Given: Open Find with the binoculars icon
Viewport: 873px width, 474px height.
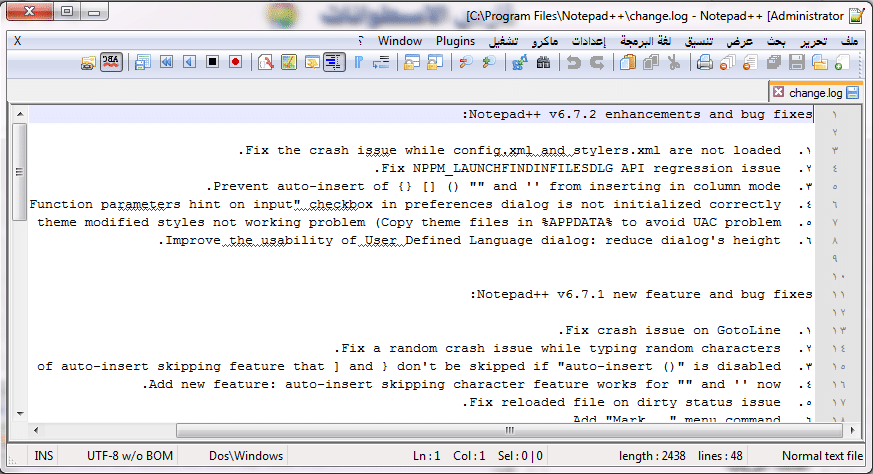Looking at the screenshot, I should tap(543, 62).
